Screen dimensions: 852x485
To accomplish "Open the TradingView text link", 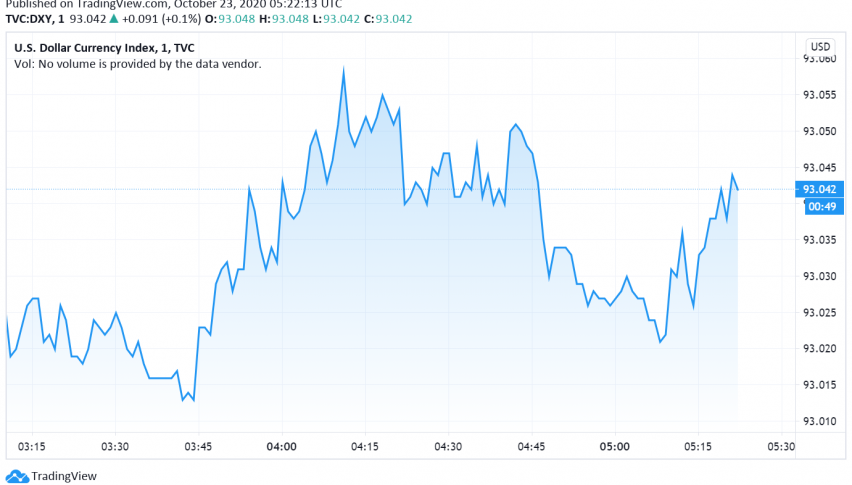I will tap(64, 476).
